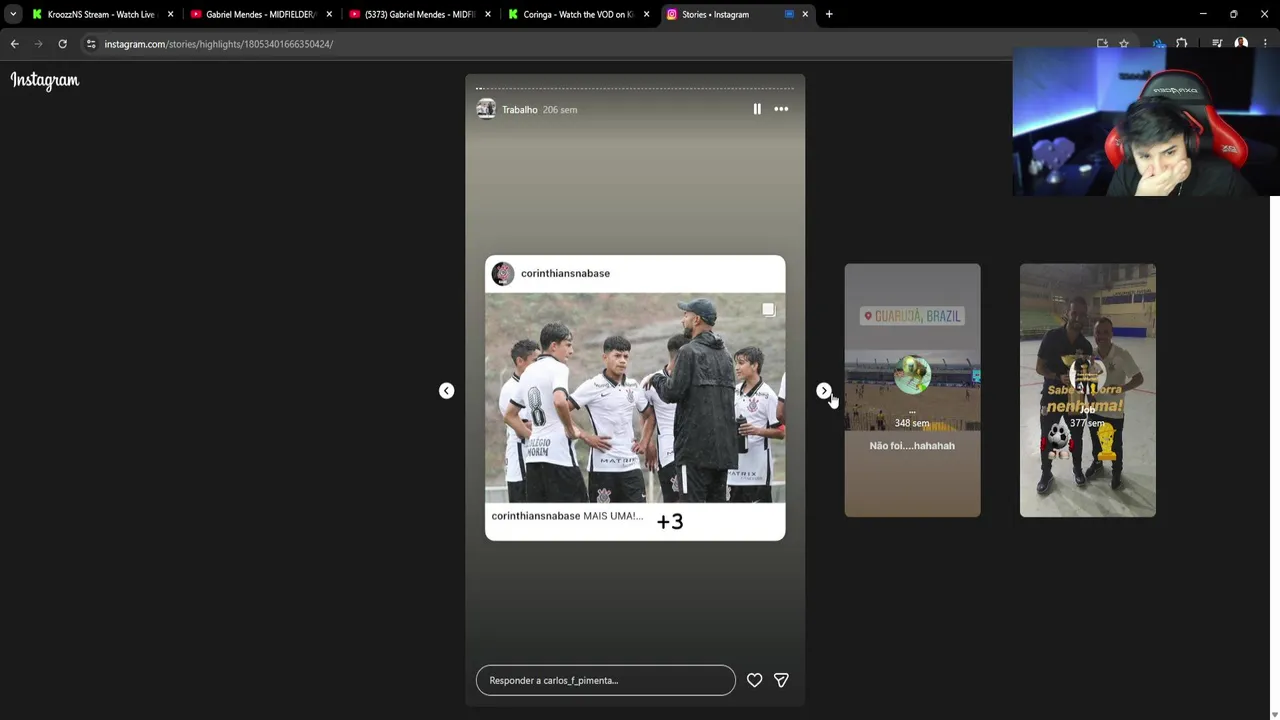Image resolution: width=1280 pixels, height=720 pixels.
Task: Click the MAIS UMA caption text
Action: pyautogui.click(x=613, y=516)
